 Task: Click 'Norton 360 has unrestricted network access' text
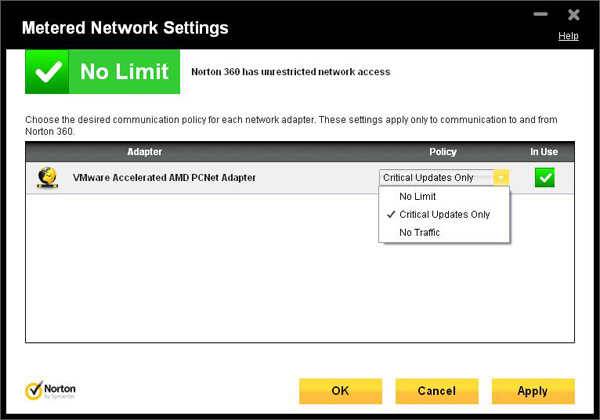[291, 72]
